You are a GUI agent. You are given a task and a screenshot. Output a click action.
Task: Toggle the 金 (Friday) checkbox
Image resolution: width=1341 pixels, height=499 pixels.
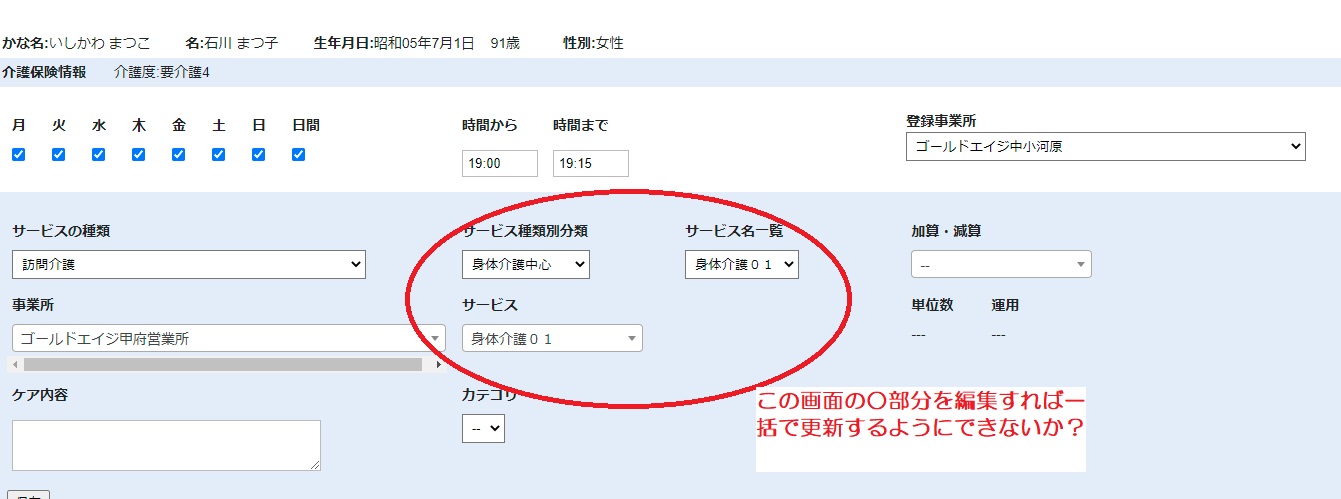point(178,155)
